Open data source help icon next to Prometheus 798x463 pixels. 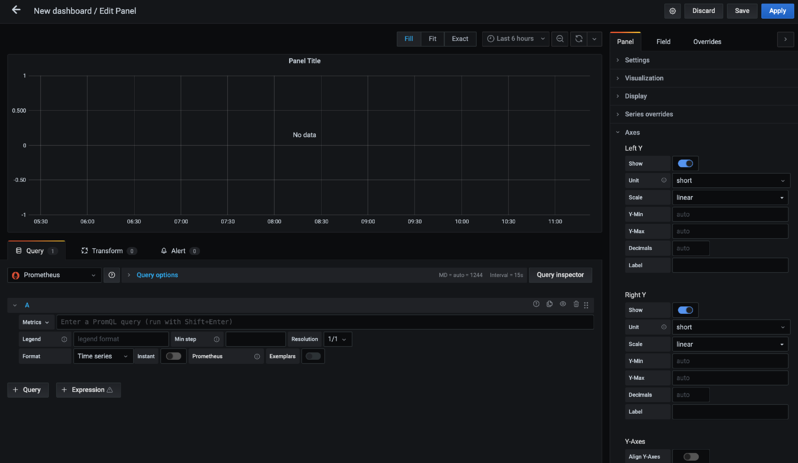[111, 275]
